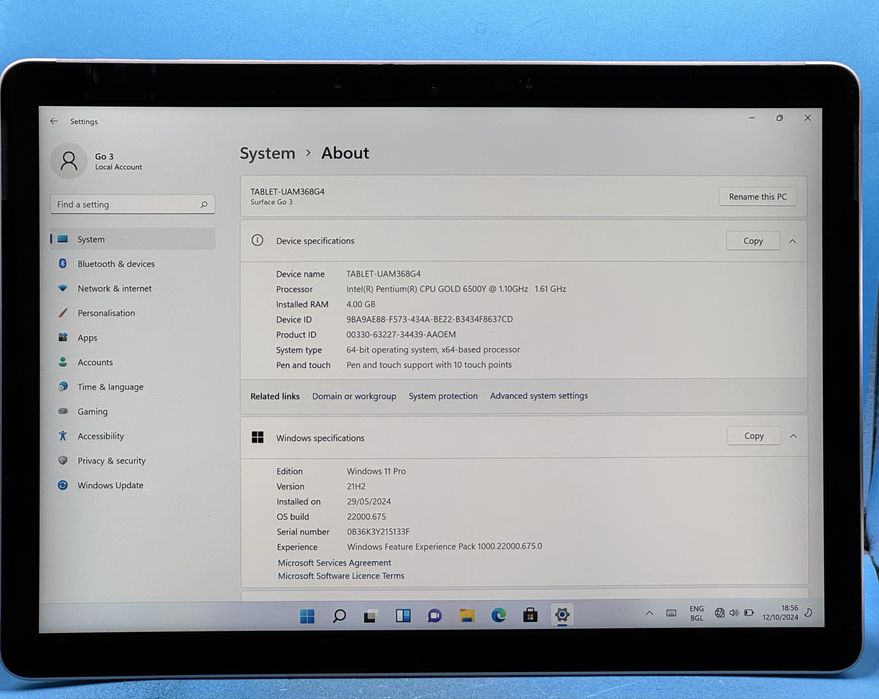Click the serial number 0B36K3Y215133F
879x699 pixels.
(x=378, y=531)
